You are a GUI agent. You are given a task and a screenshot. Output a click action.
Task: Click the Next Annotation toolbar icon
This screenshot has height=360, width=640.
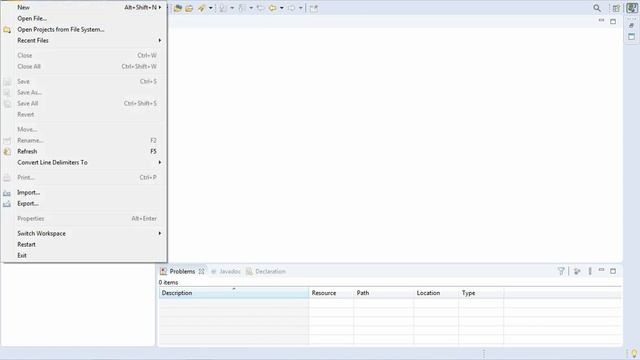pyautogui.click(x=223, y=8)
